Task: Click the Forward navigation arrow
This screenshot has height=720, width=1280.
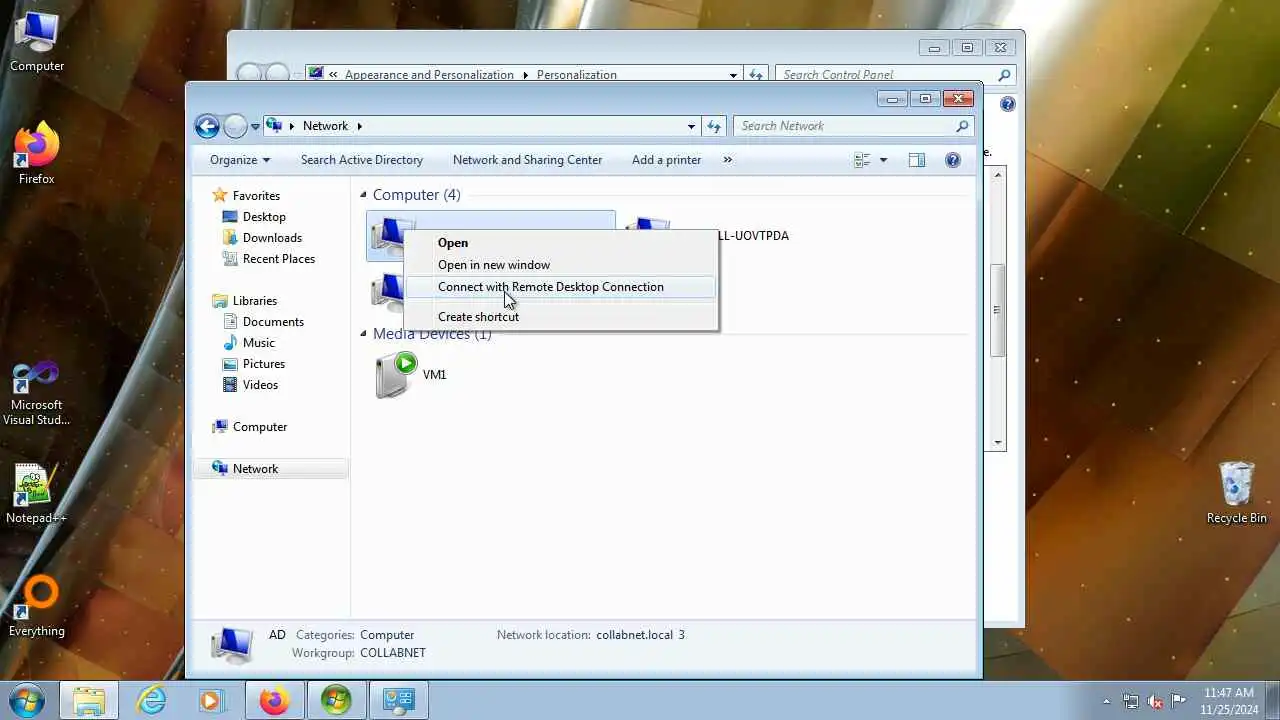Action: point(235,126)
